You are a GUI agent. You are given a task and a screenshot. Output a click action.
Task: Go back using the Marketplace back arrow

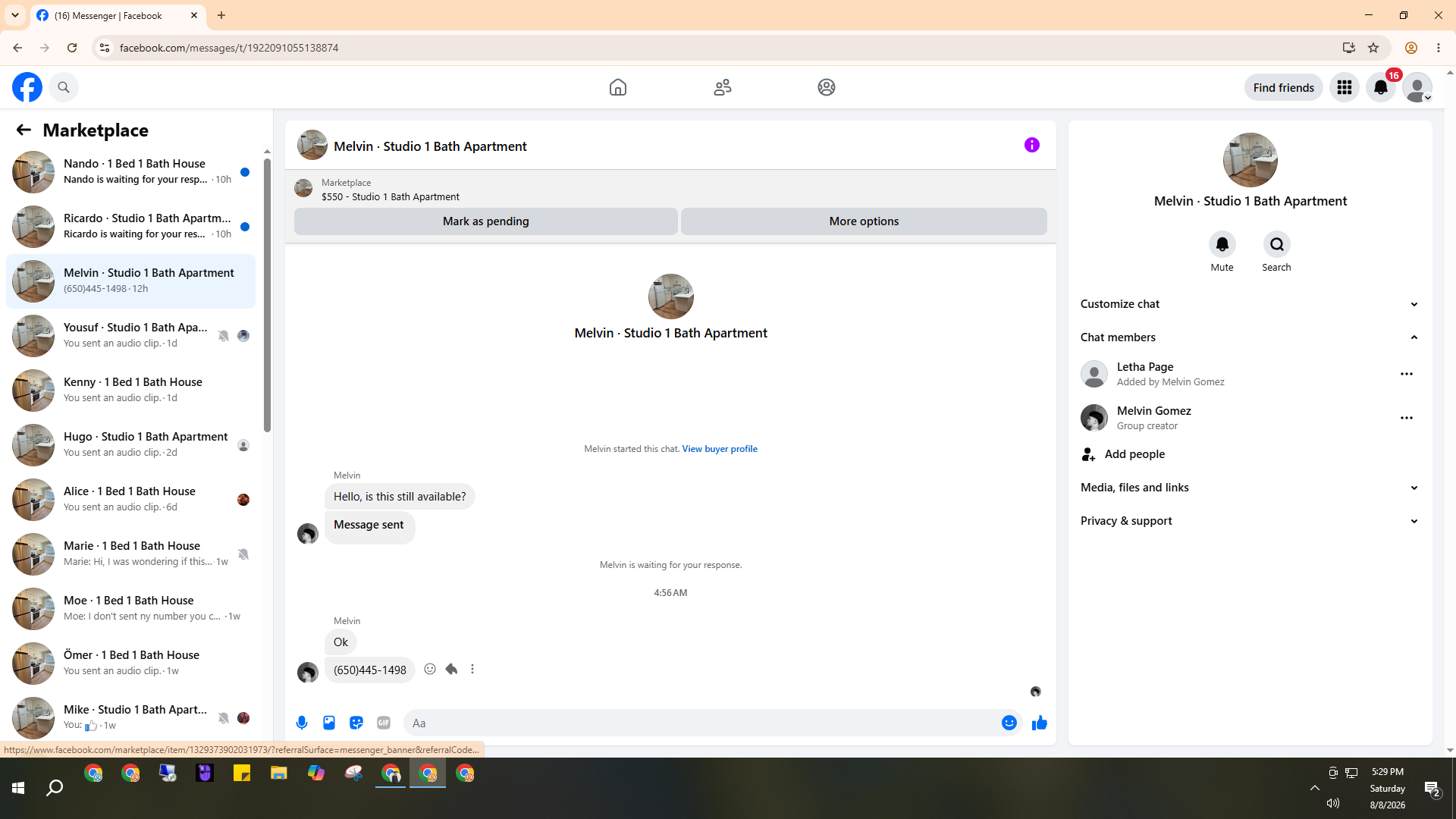click(24, 130)
